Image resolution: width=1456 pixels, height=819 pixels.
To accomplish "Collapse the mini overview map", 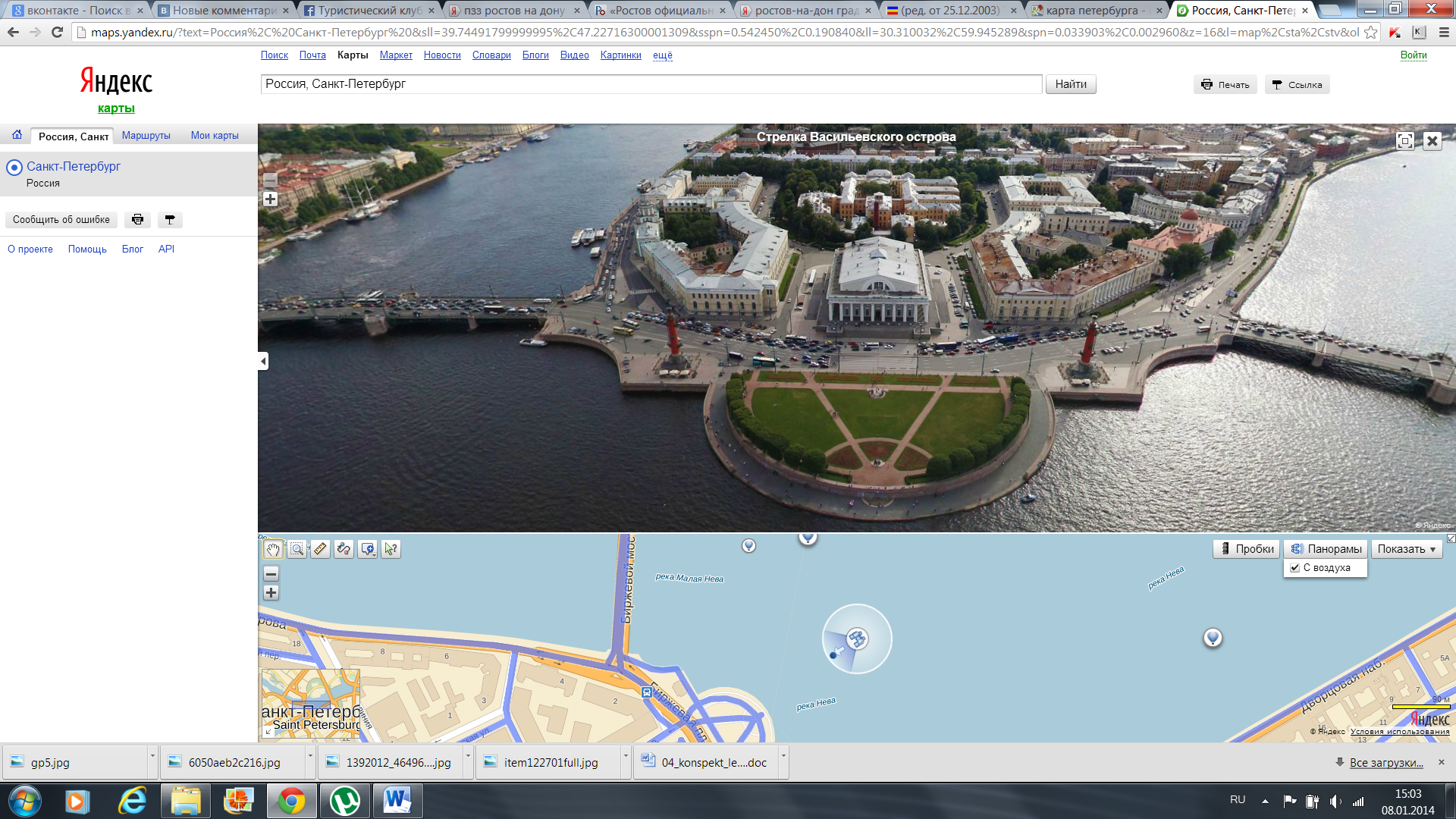I will click(x=268, y=733).
